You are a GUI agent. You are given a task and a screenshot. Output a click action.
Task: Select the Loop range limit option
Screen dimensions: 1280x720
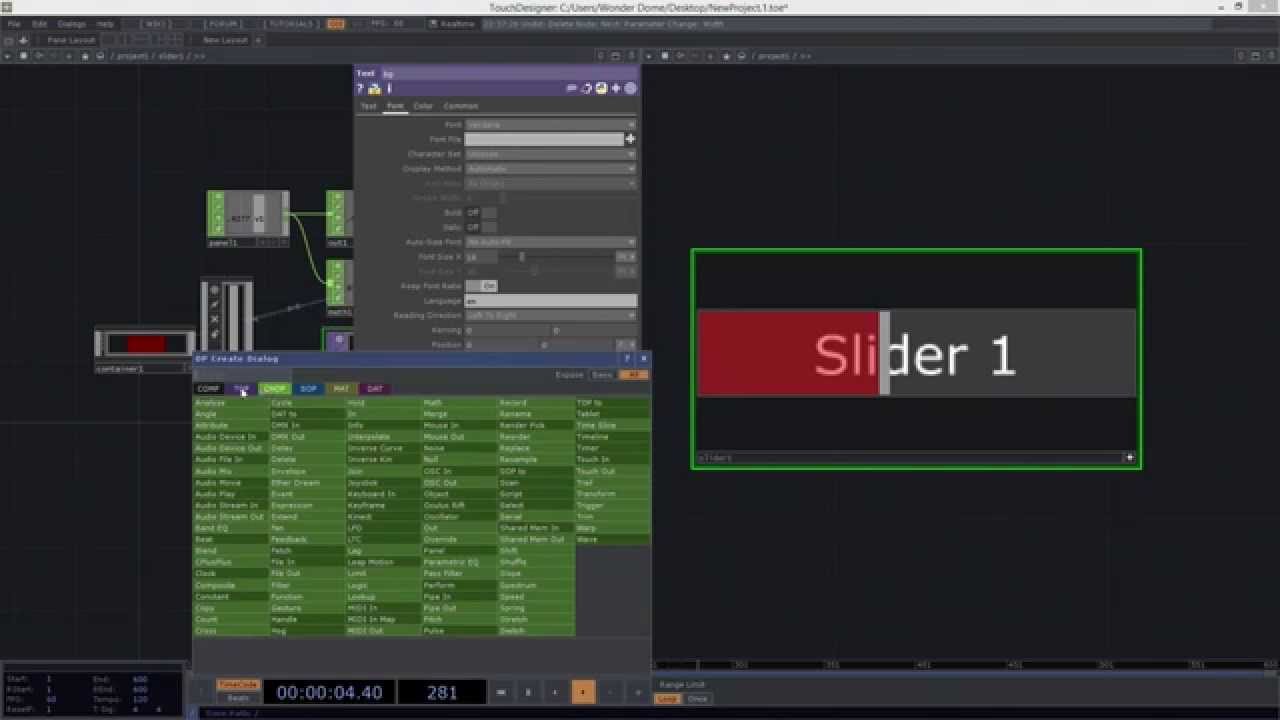(666, 699)
